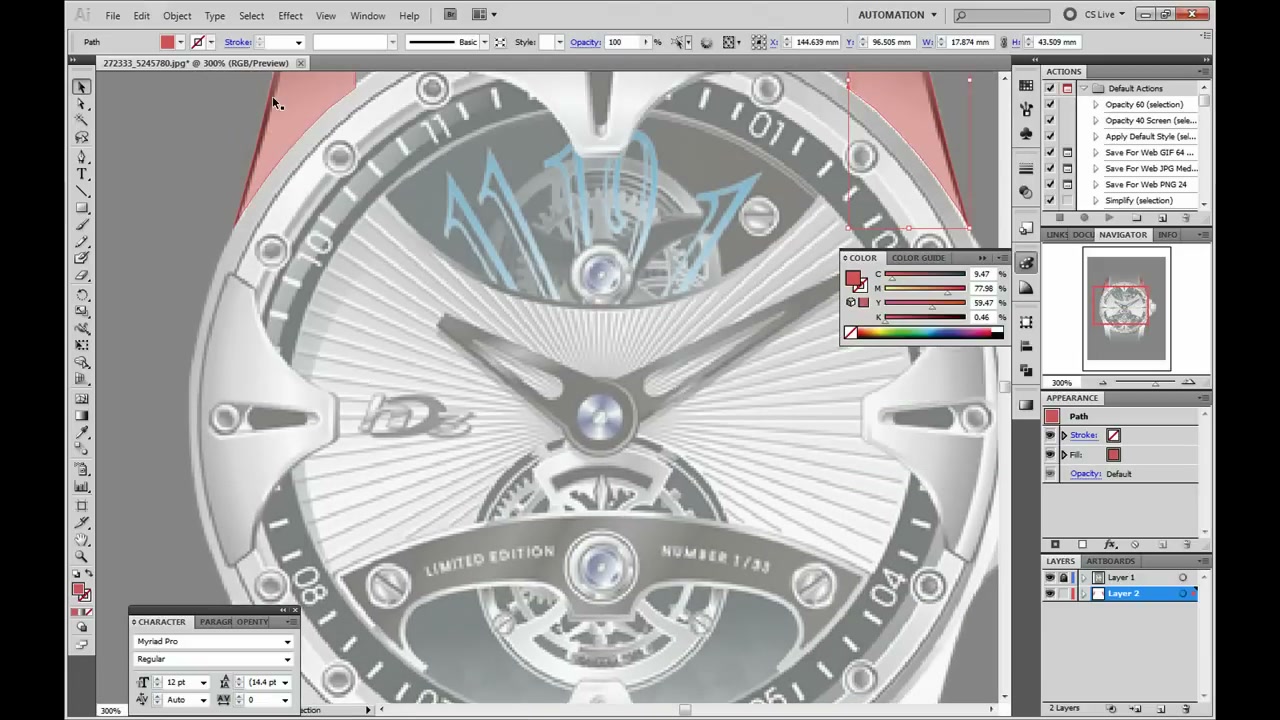Hide Layer 1 with its eye icon
Image resolution: width=1280 pixels, height=720 pixels.
(x=1050, y=578)
